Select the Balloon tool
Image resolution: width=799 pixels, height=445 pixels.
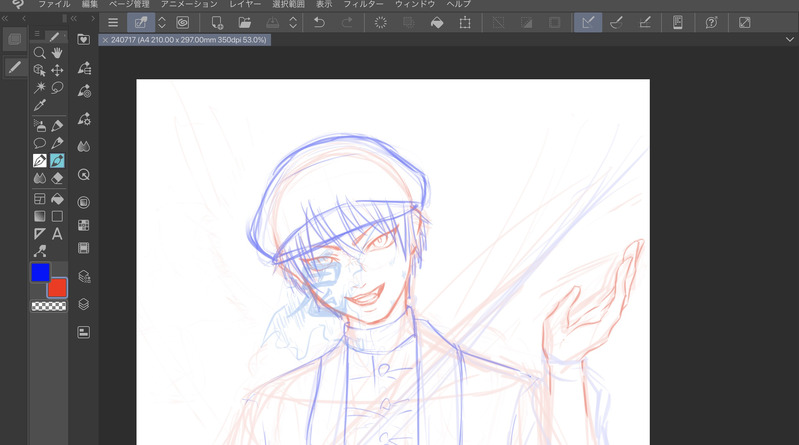tap(39, 143)
